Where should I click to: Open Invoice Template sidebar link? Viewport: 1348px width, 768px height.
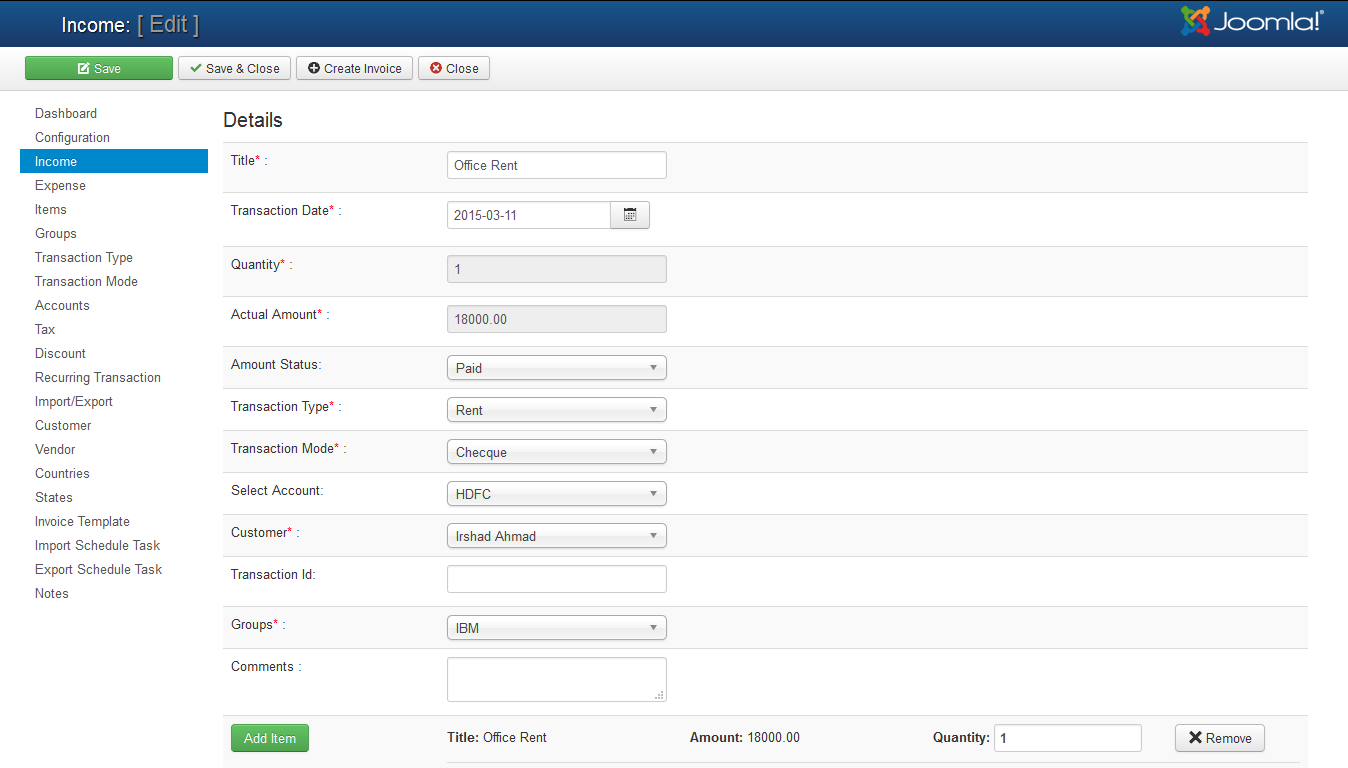coord(82,522)
